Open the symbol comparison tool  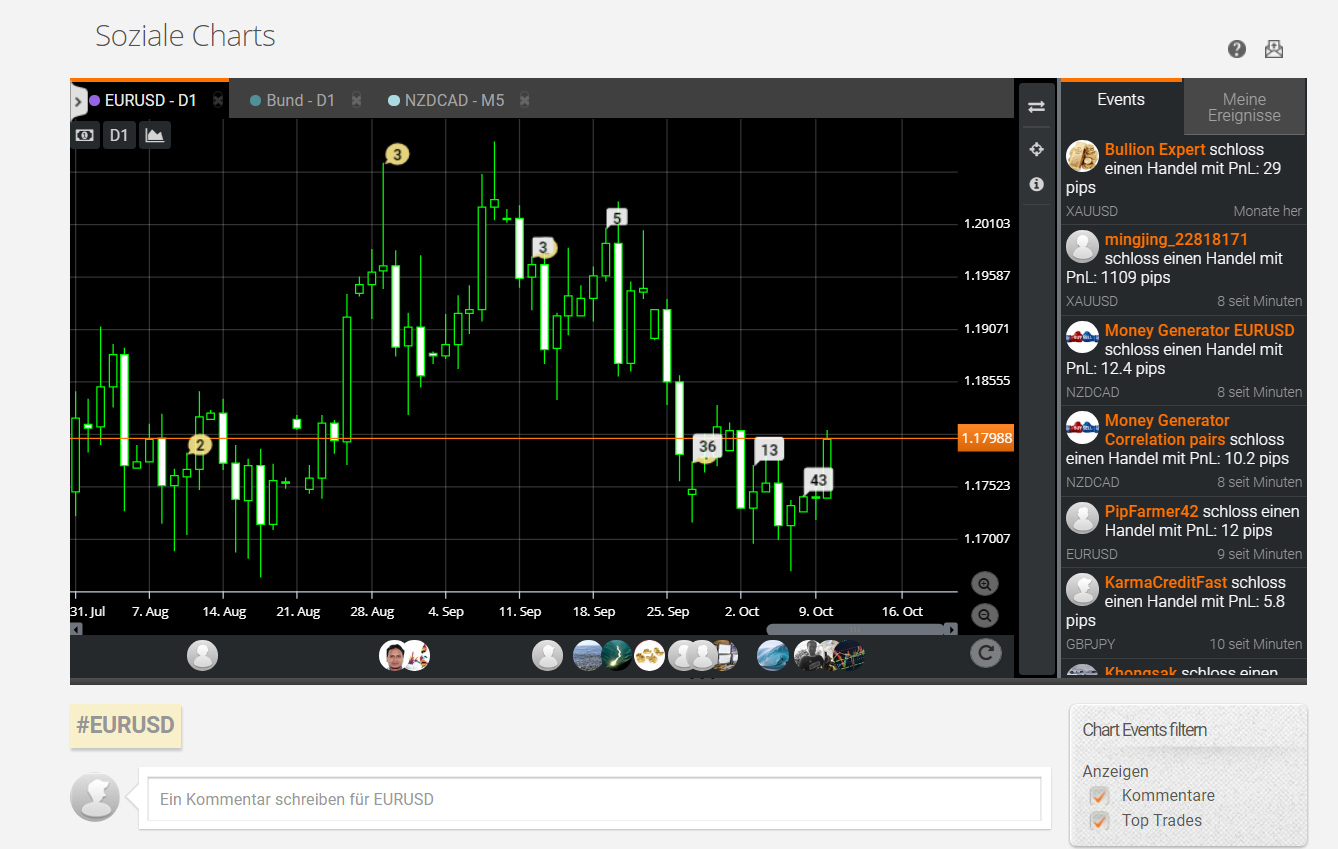(x=1037, y=106)
